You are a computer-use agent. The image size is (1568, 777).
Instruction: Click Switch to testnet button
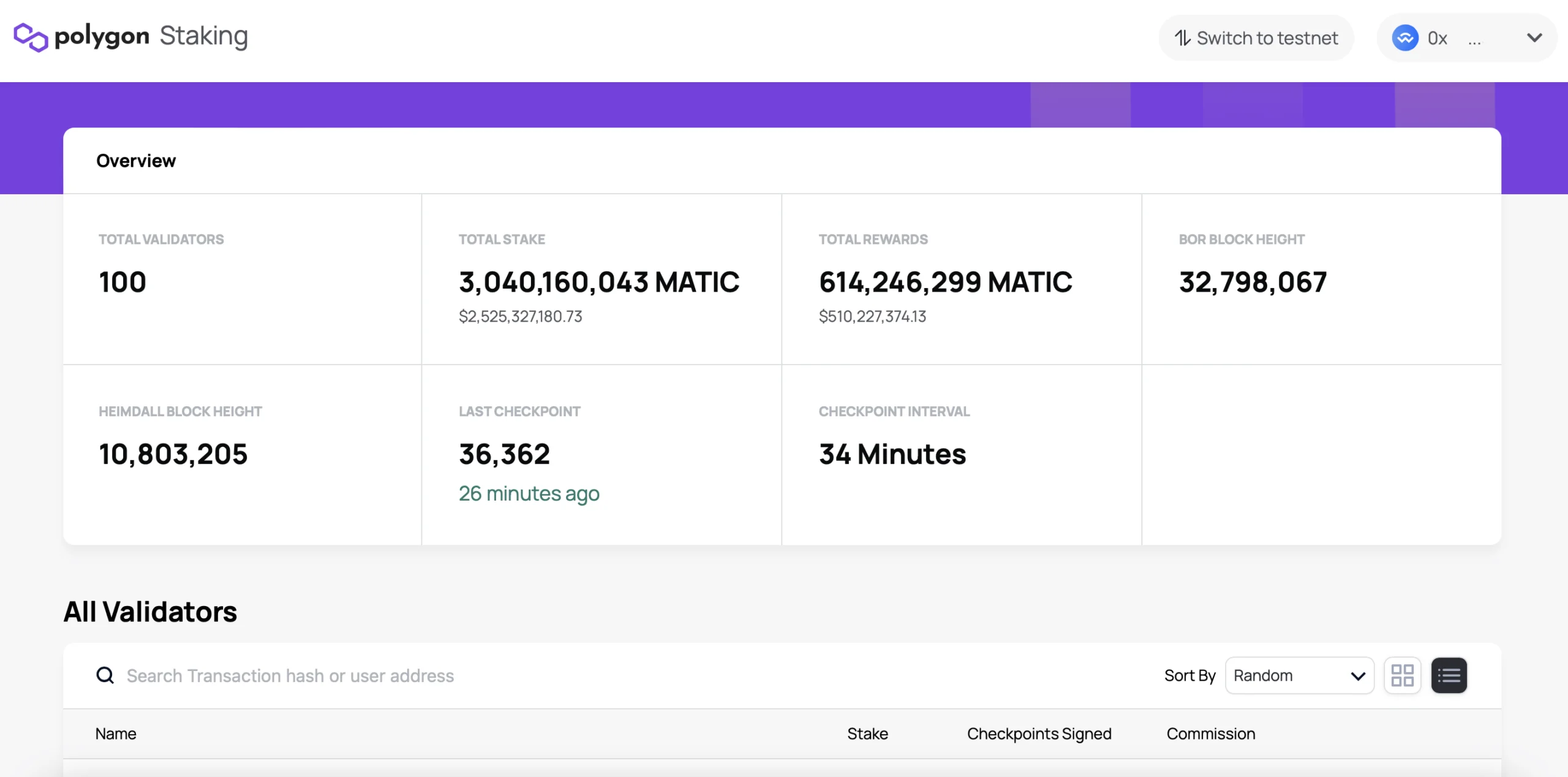point(1256,38)
